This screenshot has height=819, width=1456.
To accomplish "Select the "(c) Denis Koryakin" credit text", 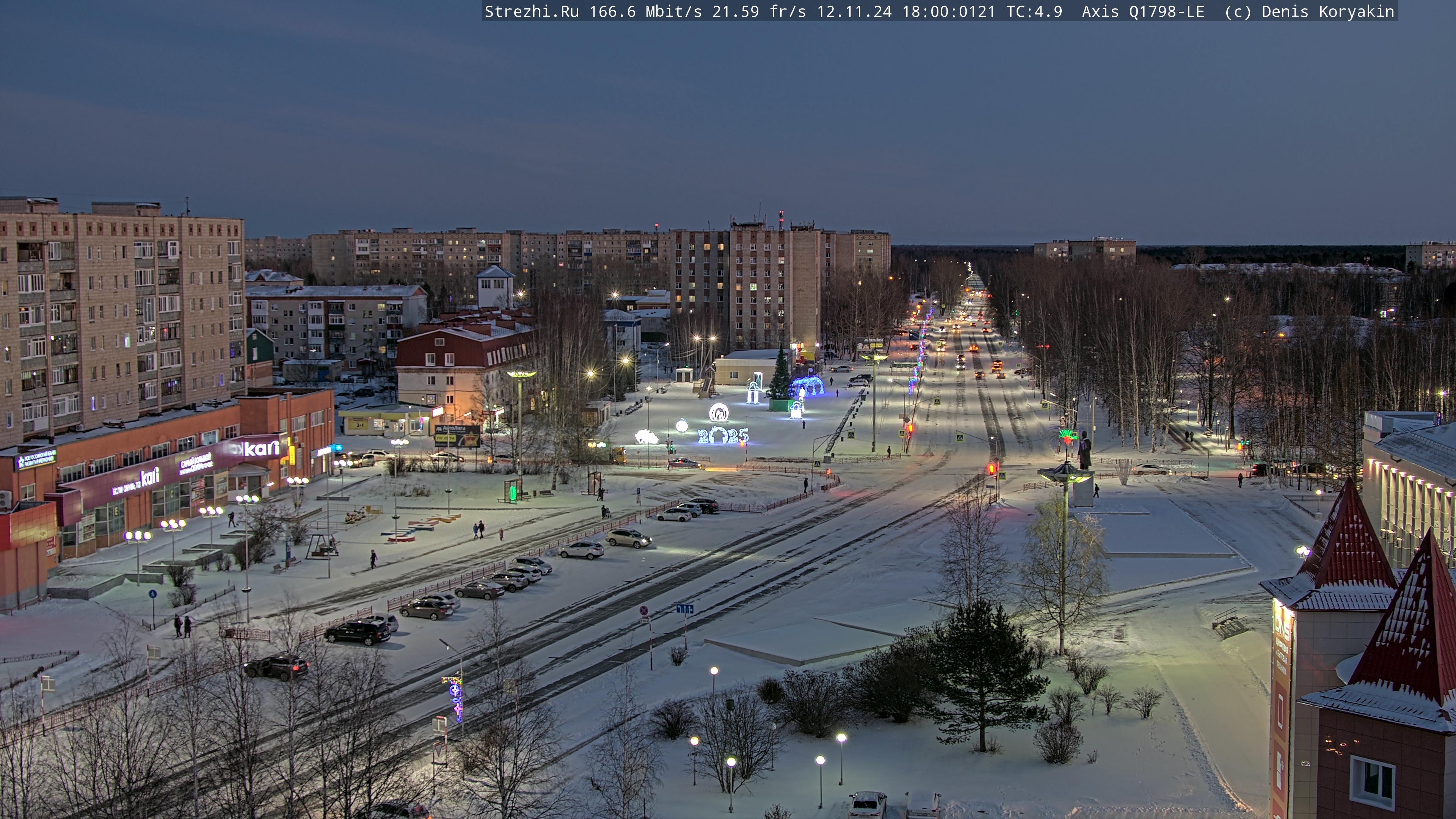I will [1309, 11].
